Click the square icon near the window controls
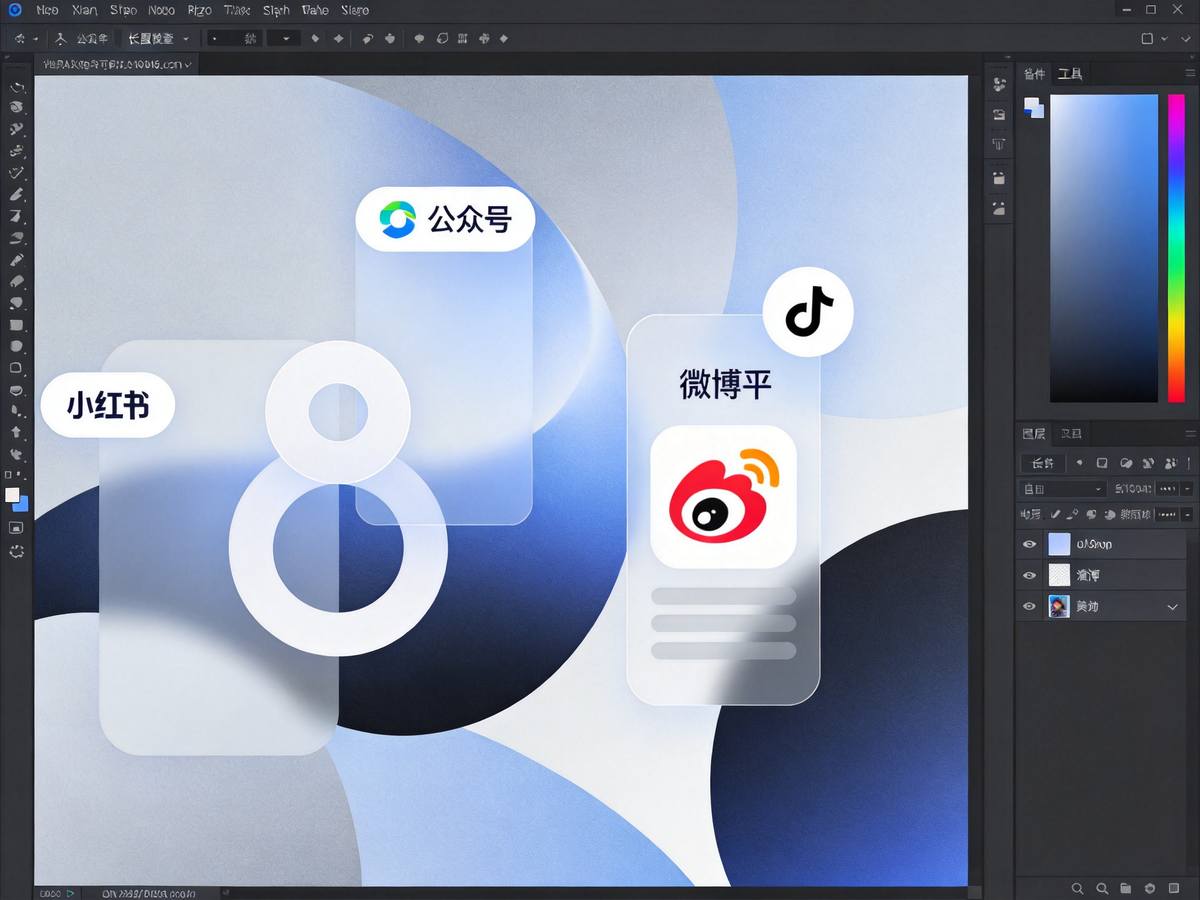This screenshot has width=1200, height=900. (1147, 38)
